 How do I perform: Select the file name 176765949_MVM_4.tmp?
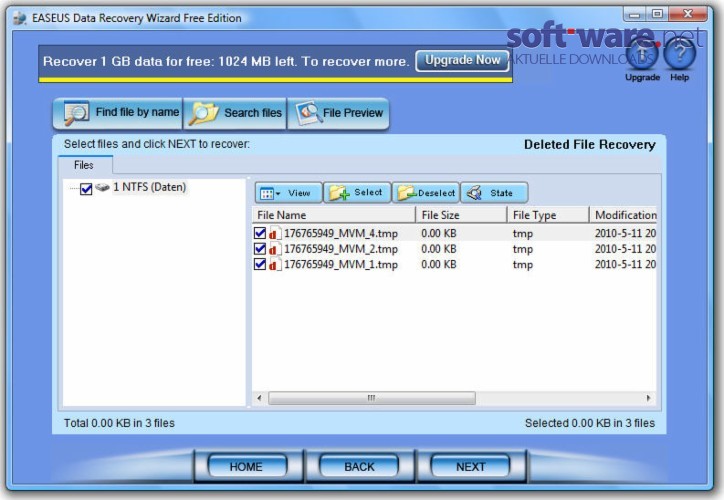(x=341, y=233)
